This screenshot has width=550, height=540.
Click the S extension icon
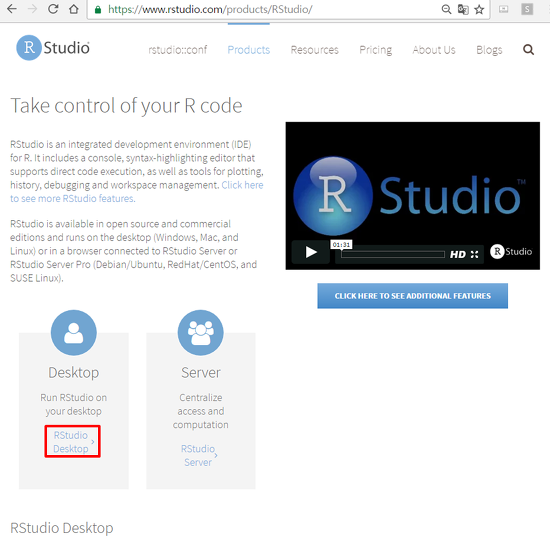(527, 9)
